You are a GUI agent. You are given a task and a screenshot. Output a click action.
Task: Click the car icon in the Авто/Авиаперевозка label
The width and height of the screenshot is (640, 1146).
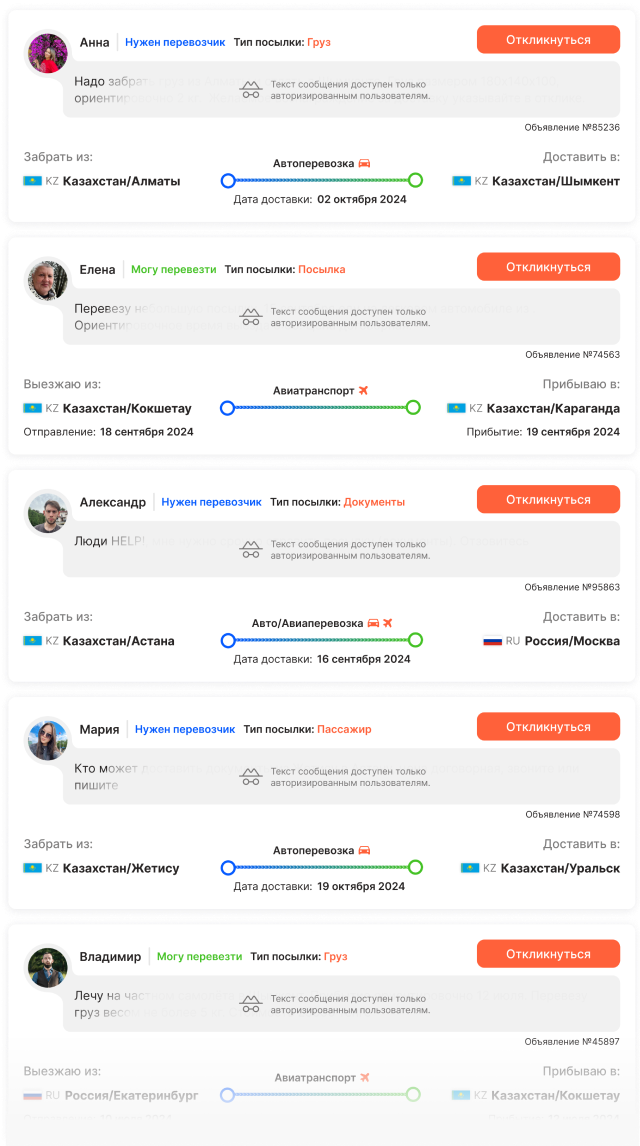(x=373, y=623)
